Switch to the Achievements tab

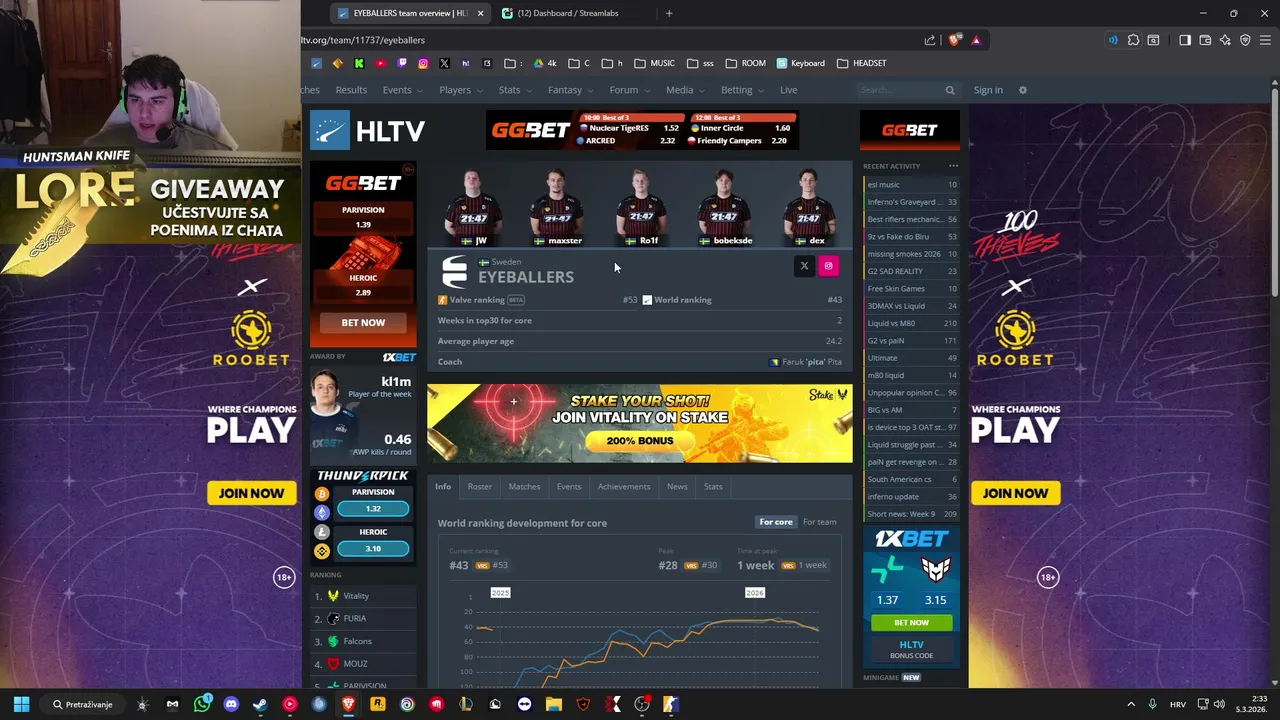tap(624, 487)
